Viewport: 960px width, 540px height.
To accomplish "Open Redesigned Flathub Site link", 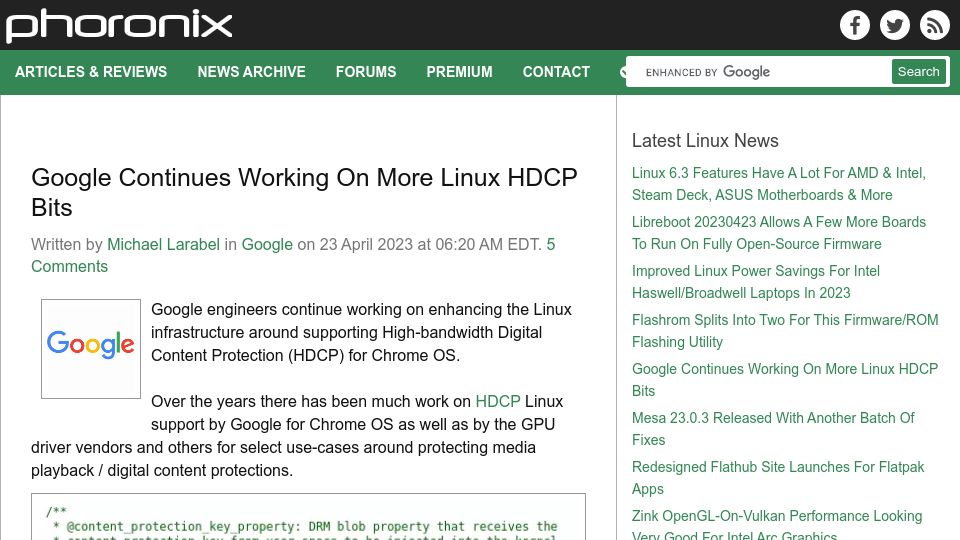I will click(x=778, y=478).
